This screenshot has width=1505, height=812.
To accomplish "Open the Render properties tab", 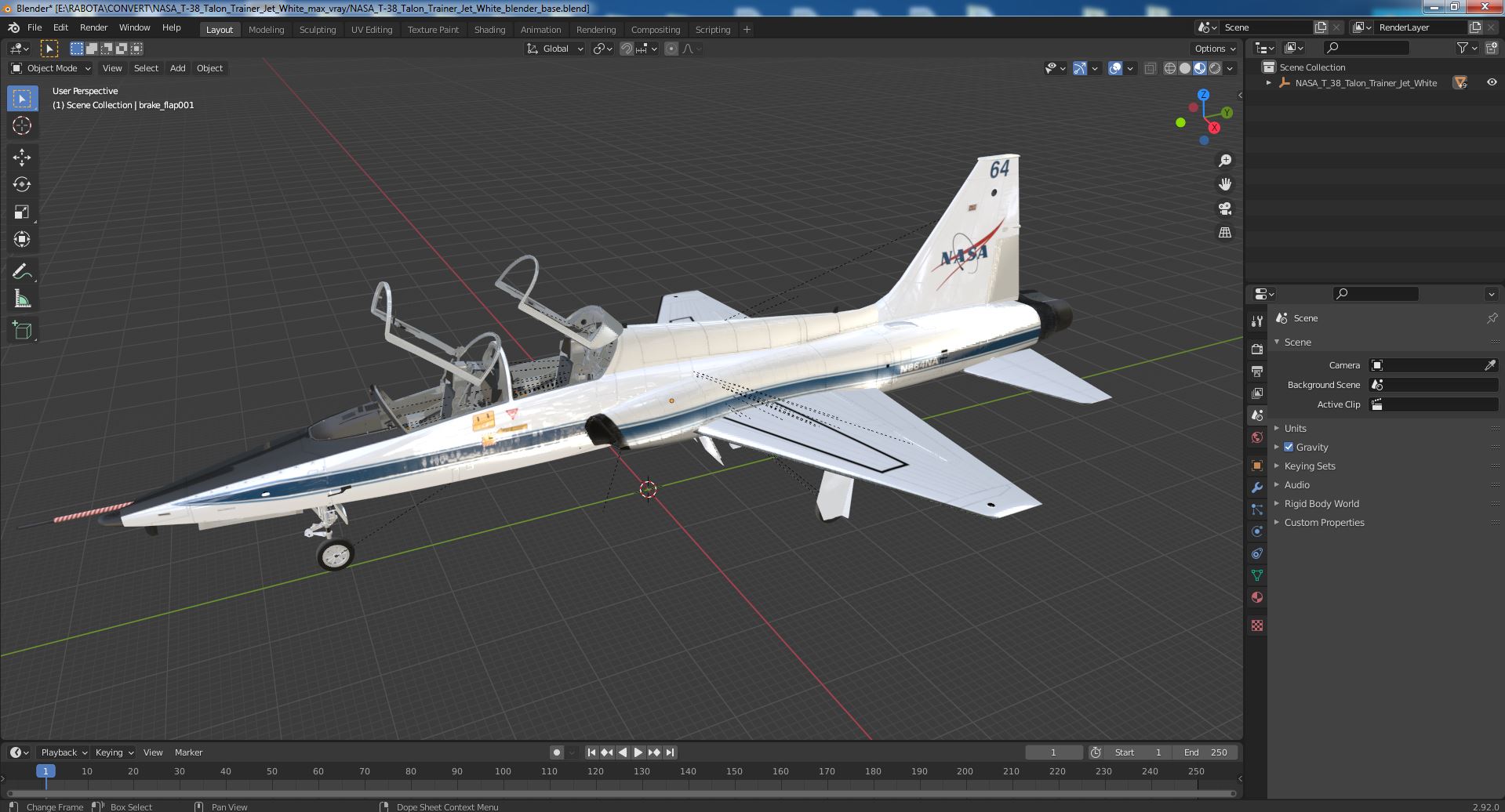I will pyautogui.click(x=1257, y=349).
